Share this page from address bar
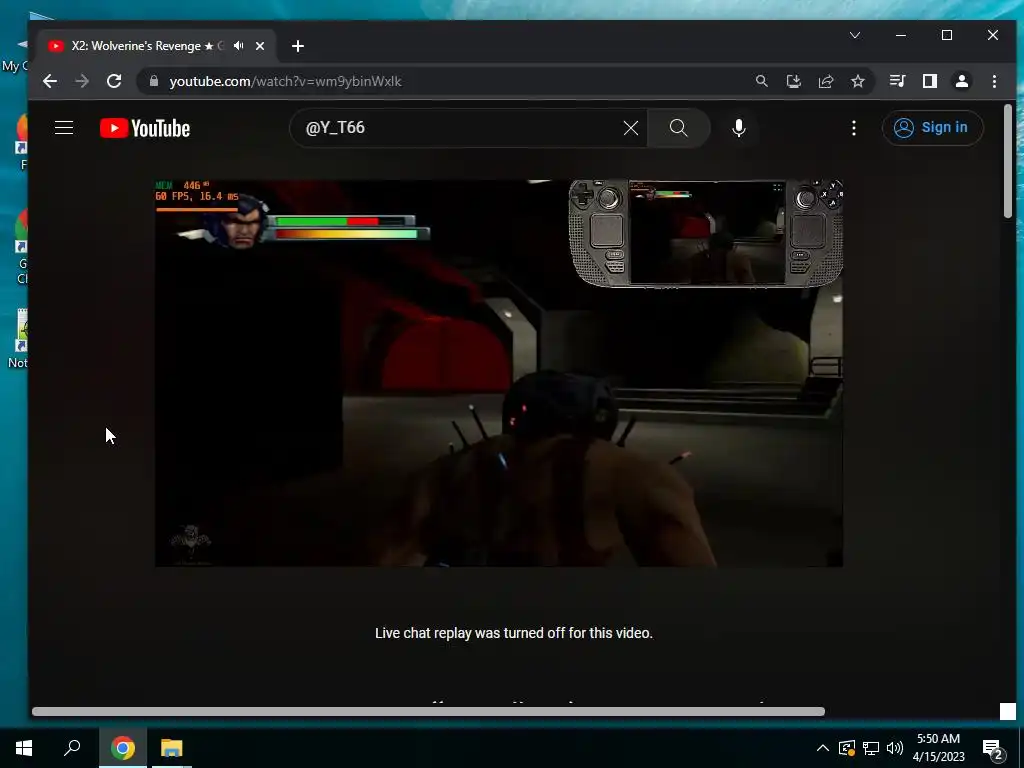The height and width of the screenshot is (768, 1024). coord(825,81)
